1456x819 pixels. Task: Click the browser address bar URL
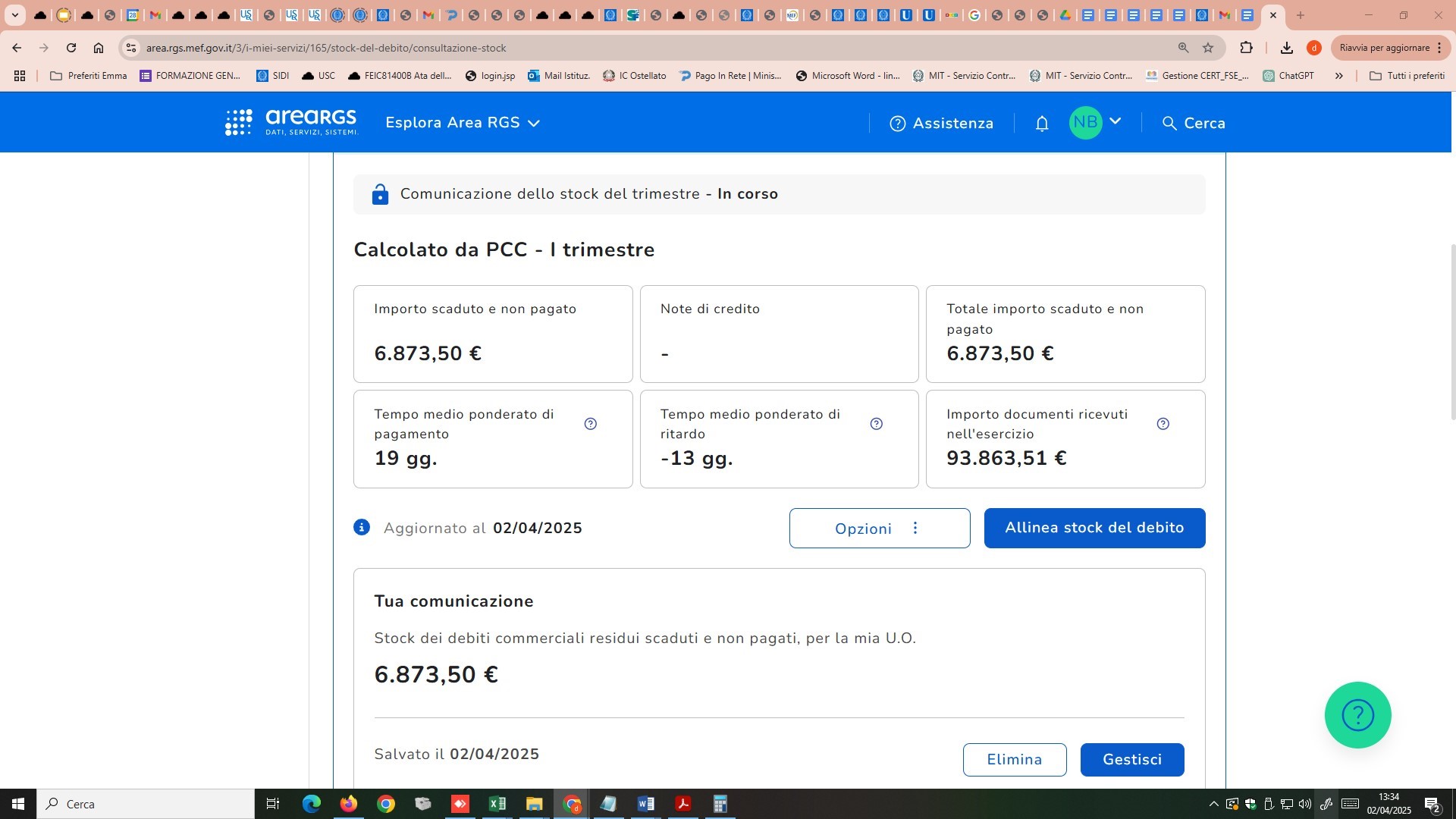326,48
